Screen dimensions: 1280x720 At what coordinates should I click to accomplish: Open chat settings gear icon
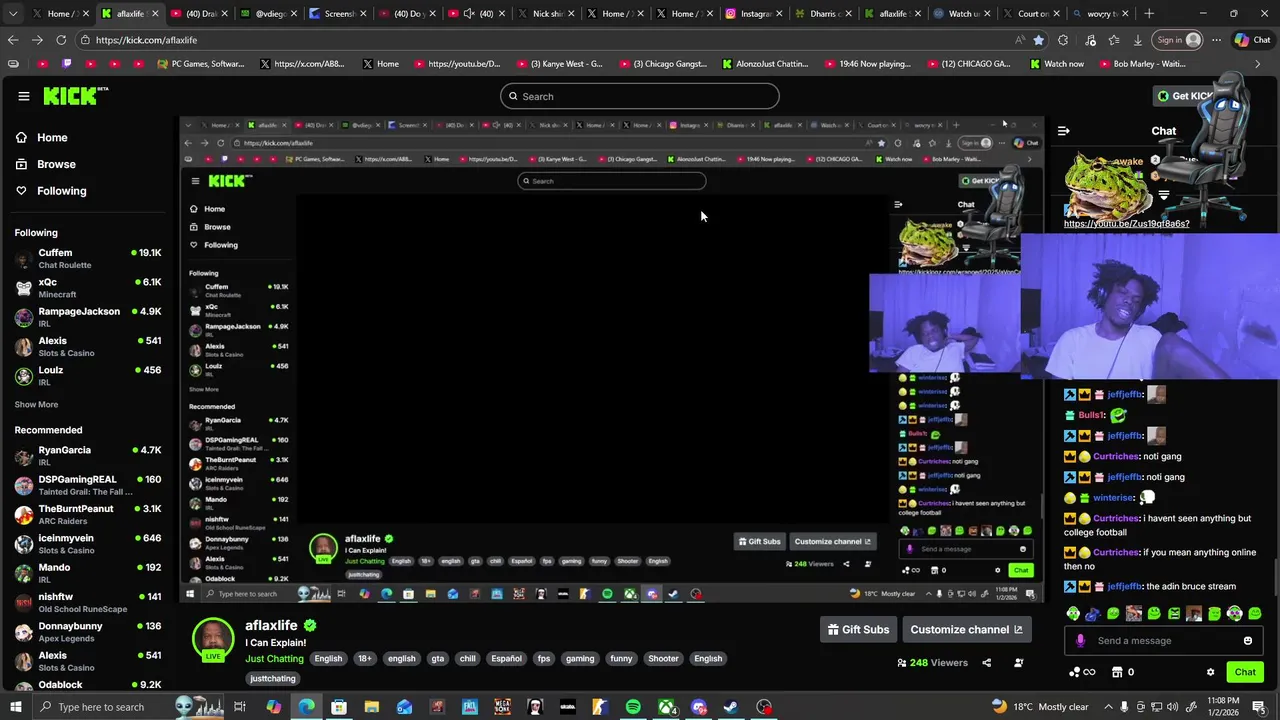[1210, 672]
